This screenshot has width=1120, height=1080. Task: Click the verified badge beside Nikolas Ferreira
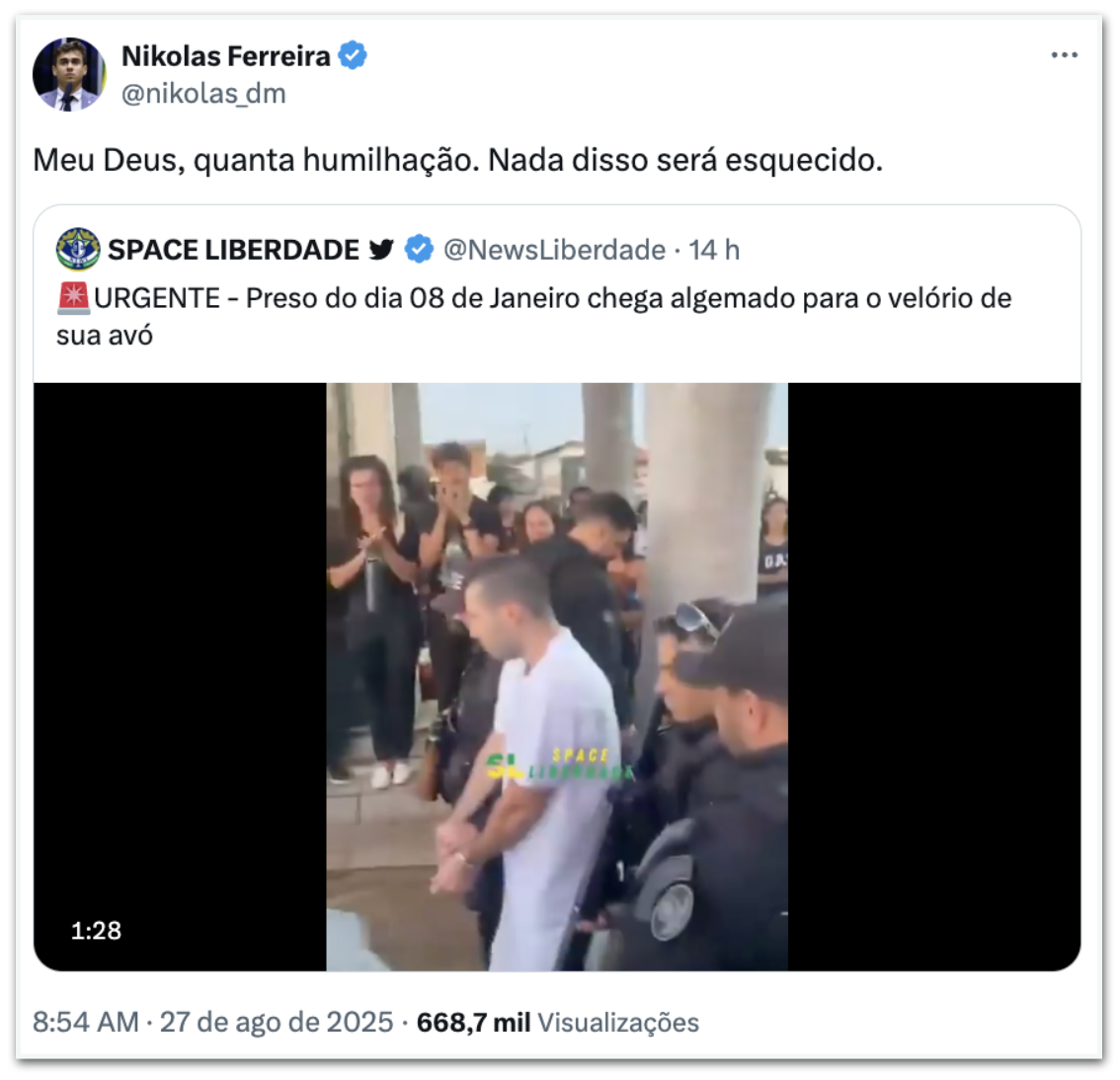(353, 55)
